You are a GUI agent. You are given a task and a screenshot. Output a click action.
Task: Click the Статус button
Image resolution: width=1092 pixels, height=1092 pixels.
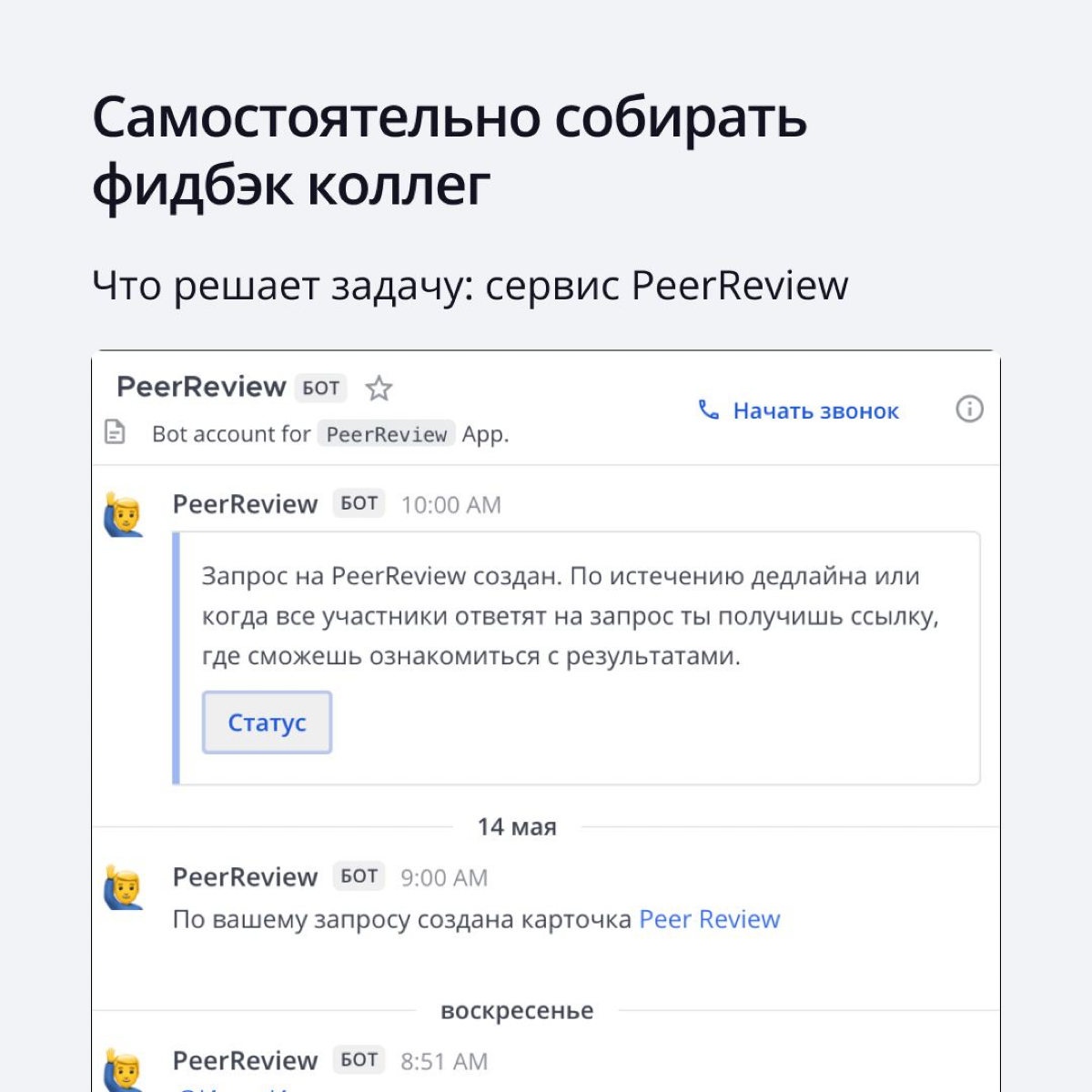[x=267, y=723]
